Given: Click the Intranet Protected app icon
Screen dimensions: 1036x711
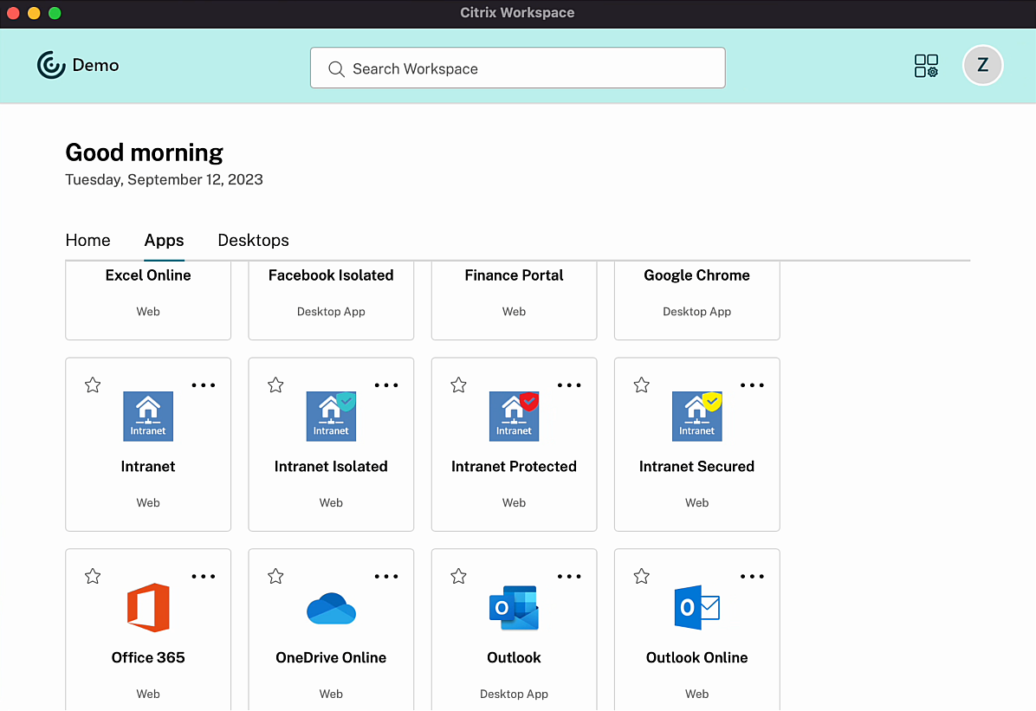Looking at the screenshot, I should 514,416.
